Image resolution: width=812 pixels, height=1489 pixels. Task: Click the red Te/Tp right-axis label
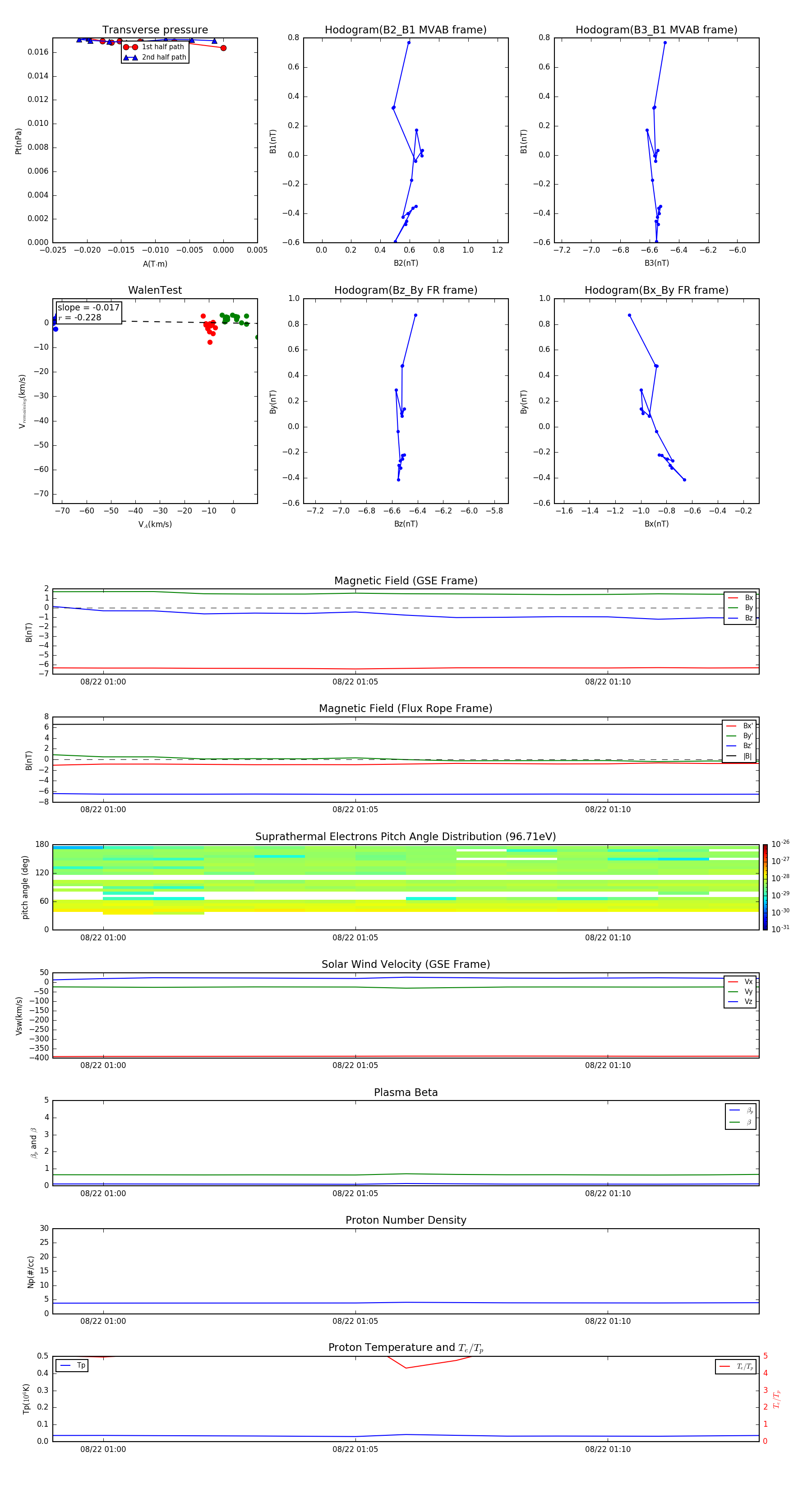(x=777, y=1399)
